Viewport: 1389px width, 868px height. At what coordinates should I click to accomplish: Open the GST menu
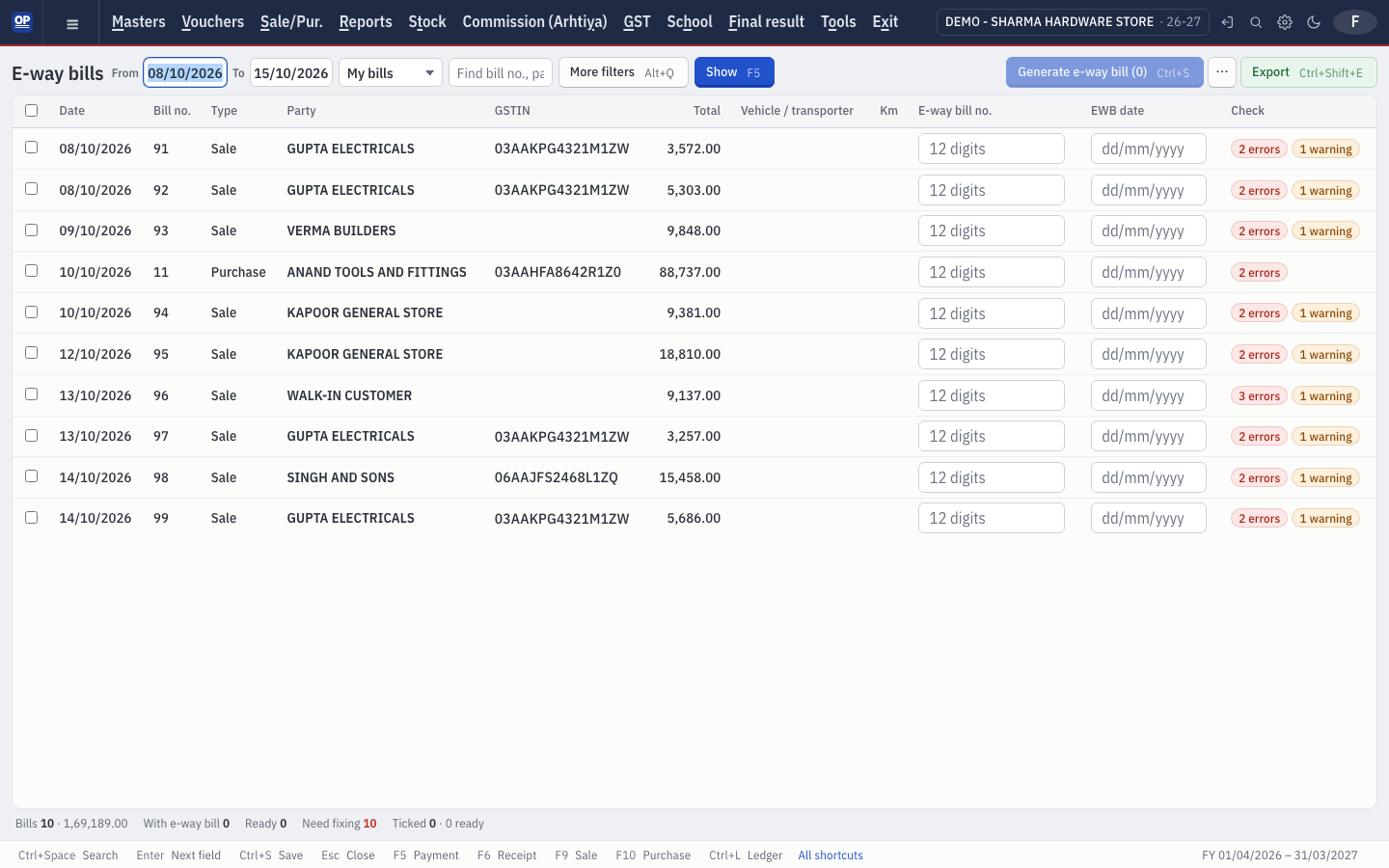pyautogui.click(x=637, y=22)
